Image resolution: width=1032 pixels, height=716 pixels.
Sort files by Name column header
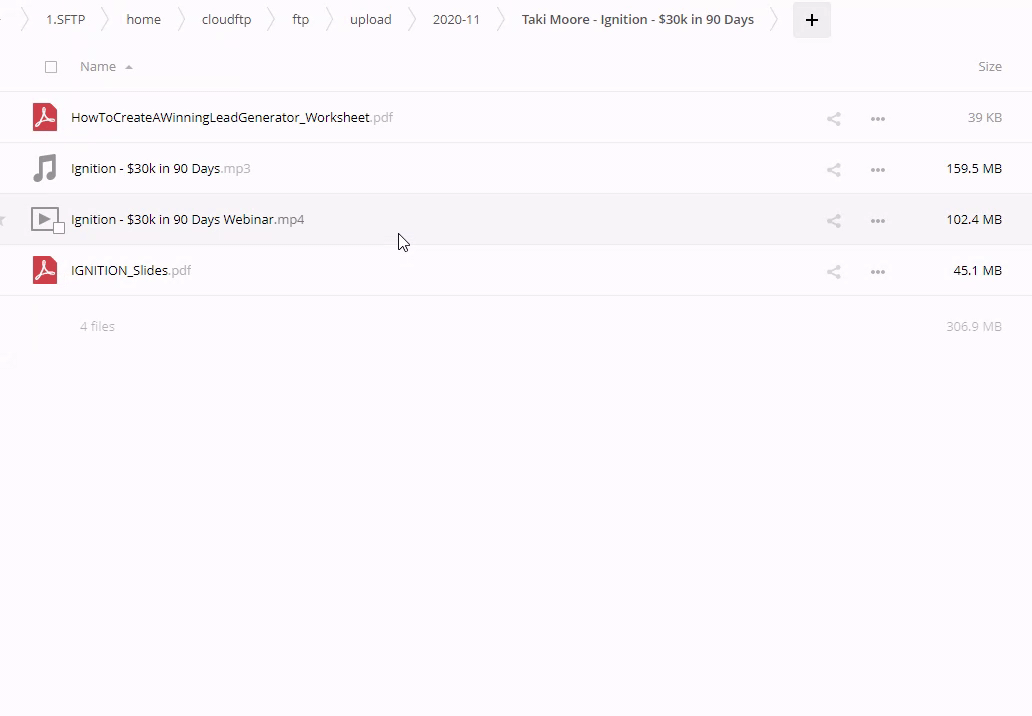(98, 67)
